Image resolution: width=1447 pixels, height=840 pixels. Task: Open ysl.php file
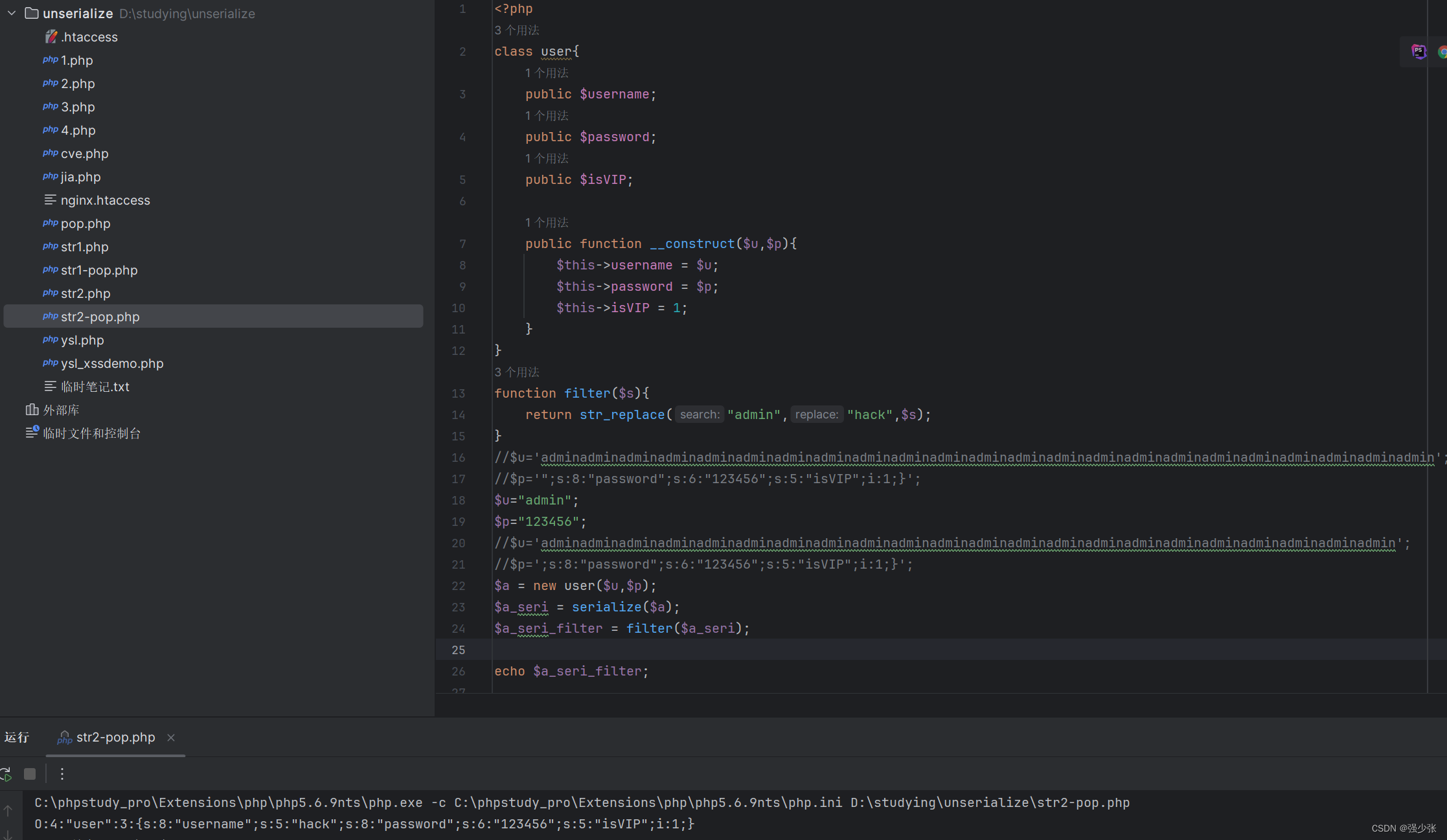82,340
